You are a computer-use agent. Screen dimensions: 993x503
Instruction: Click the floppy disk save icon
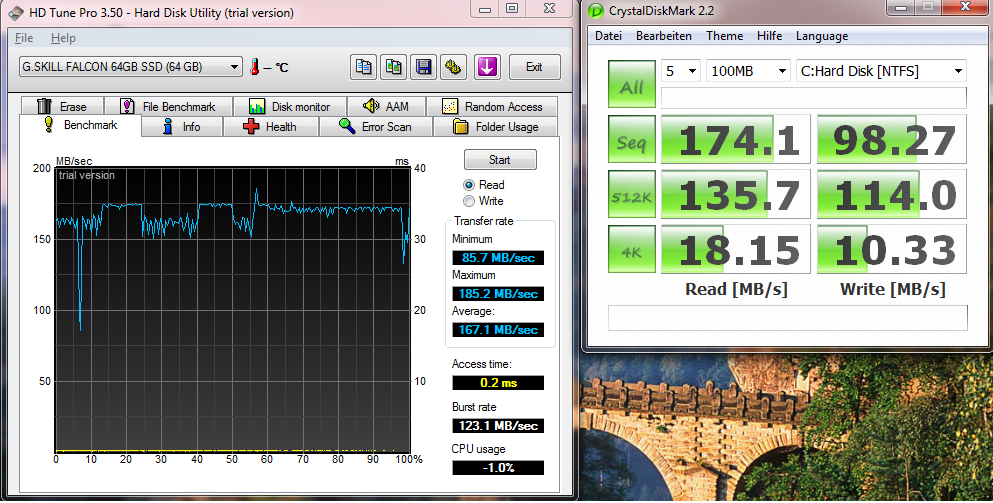point(424,67)
